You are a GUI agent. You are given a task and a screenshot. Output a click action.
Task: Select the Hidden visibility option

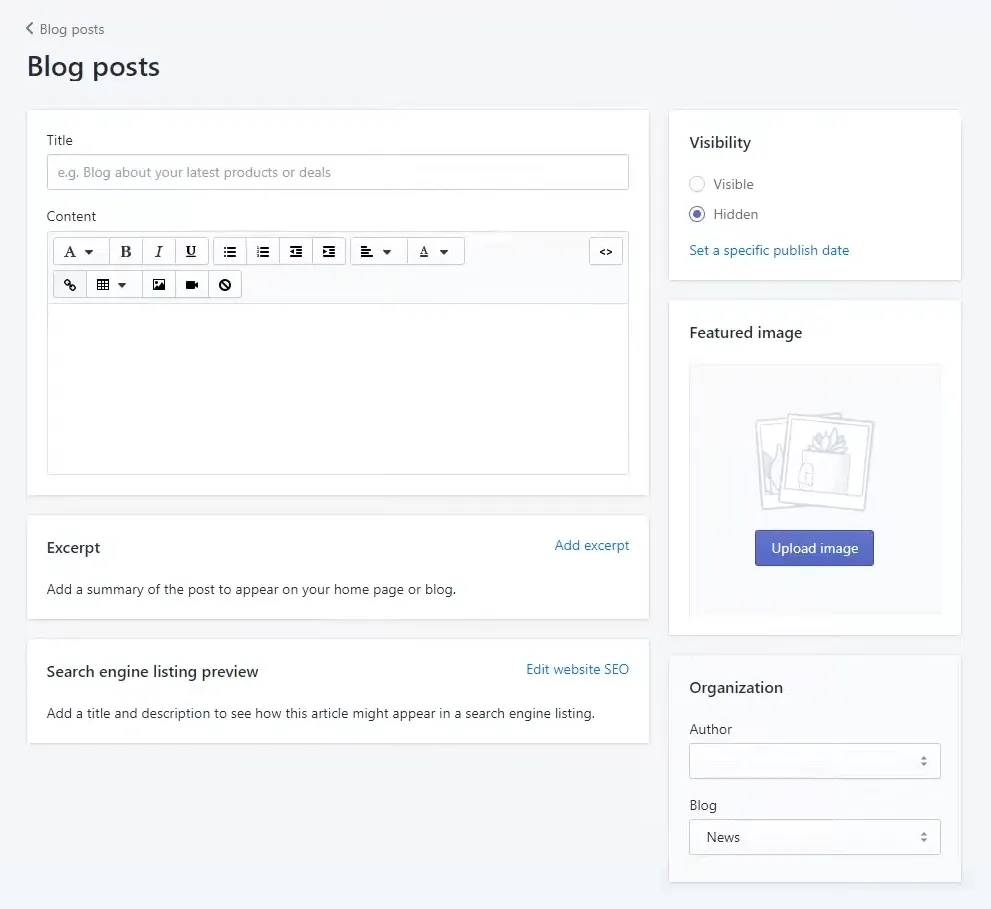[696, 214]
